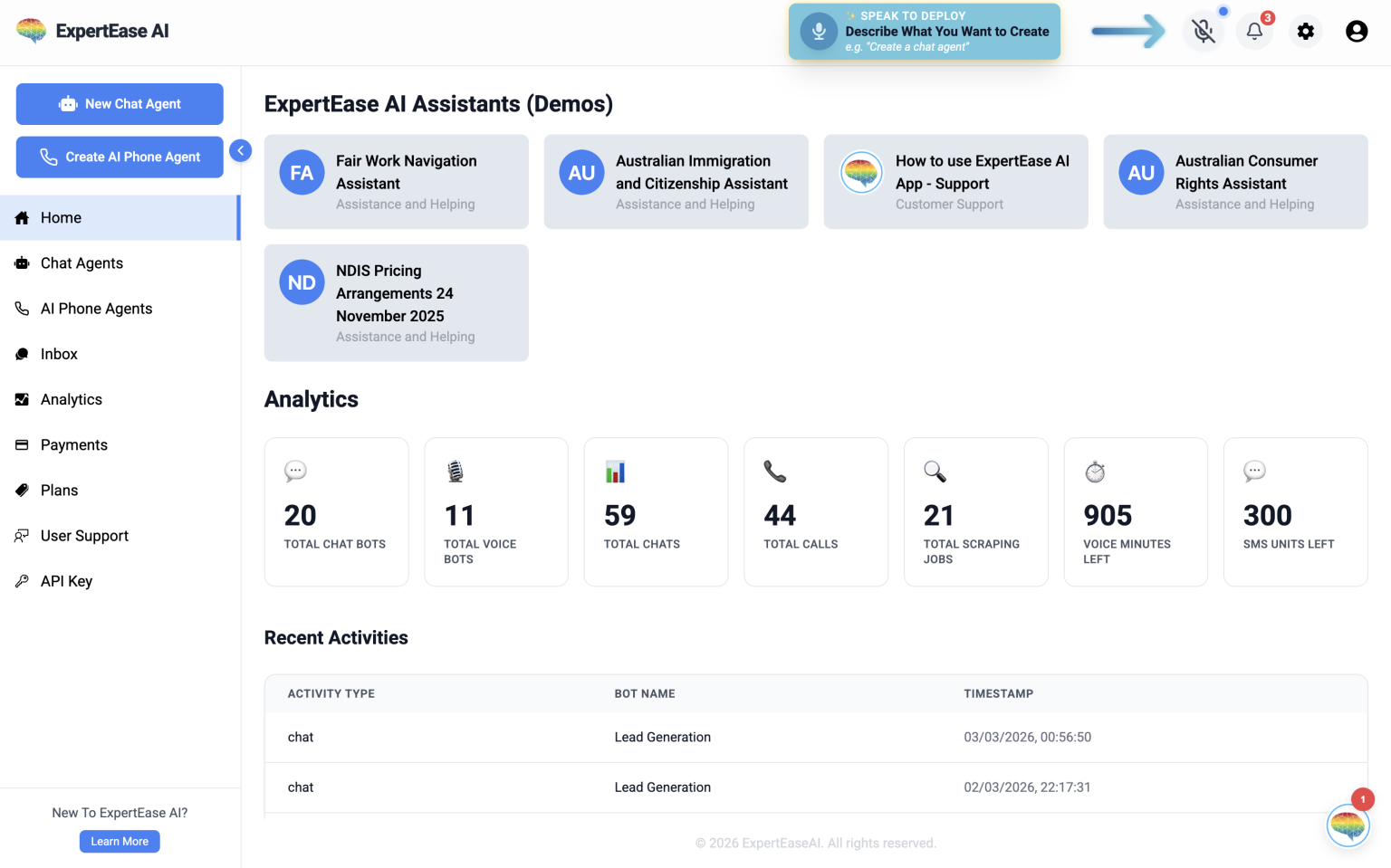Go to Chat Agents in the sidebar
The height and width of the screenshot is (868, 1391).
click(82, 263)
